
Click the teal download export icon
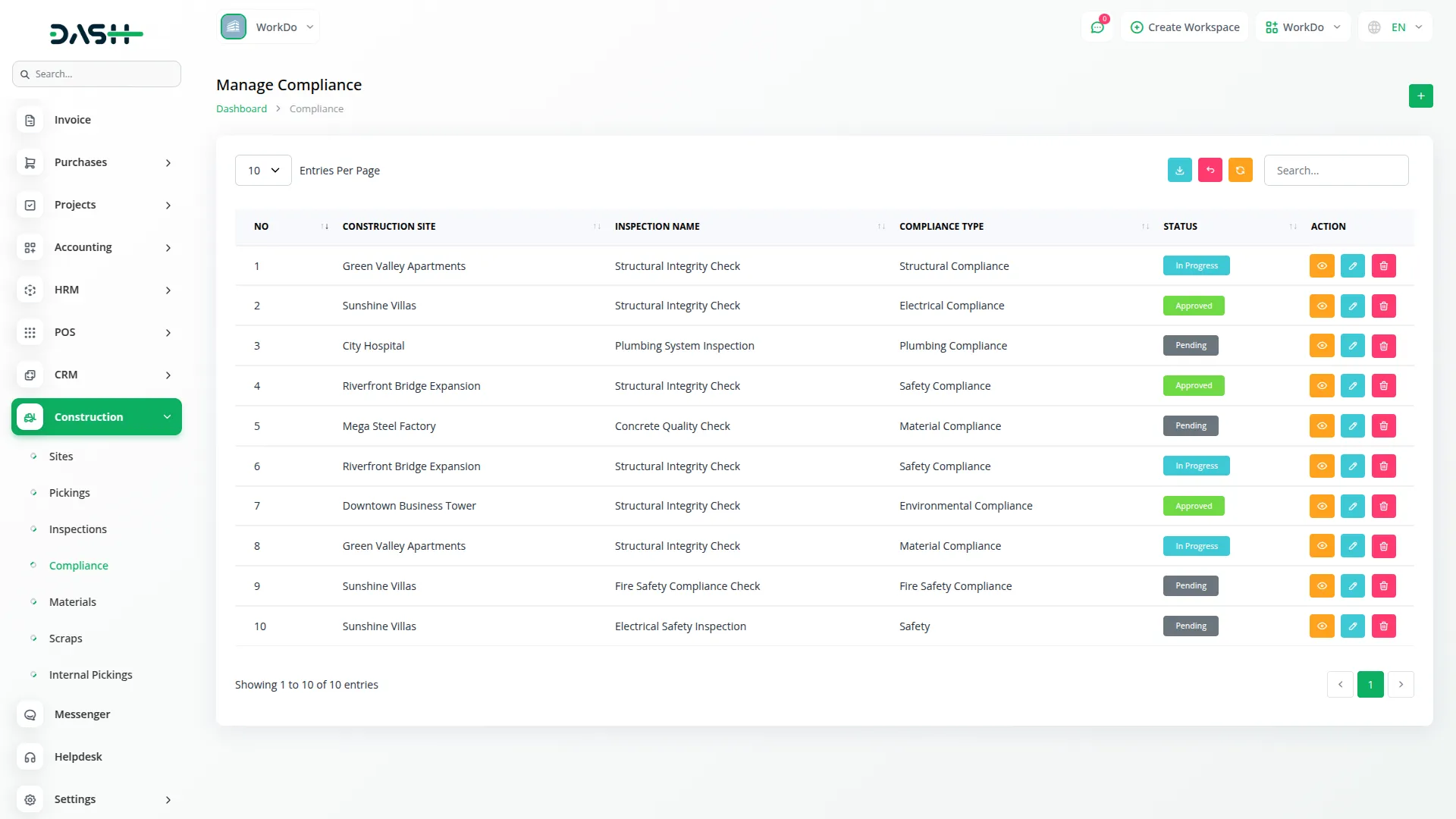click(1179, 171)
